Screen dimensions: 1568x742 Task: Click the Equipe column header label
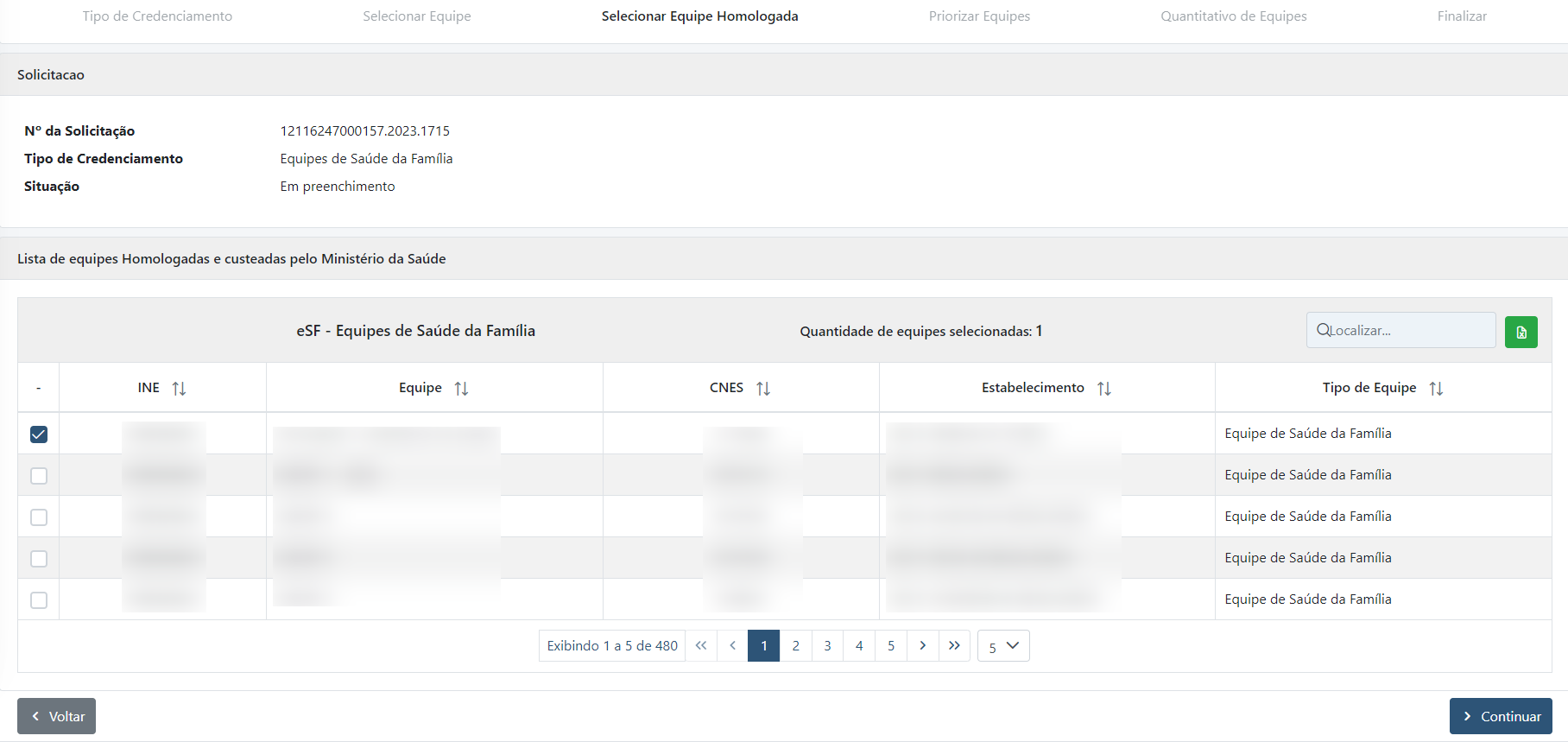point(420,388)
